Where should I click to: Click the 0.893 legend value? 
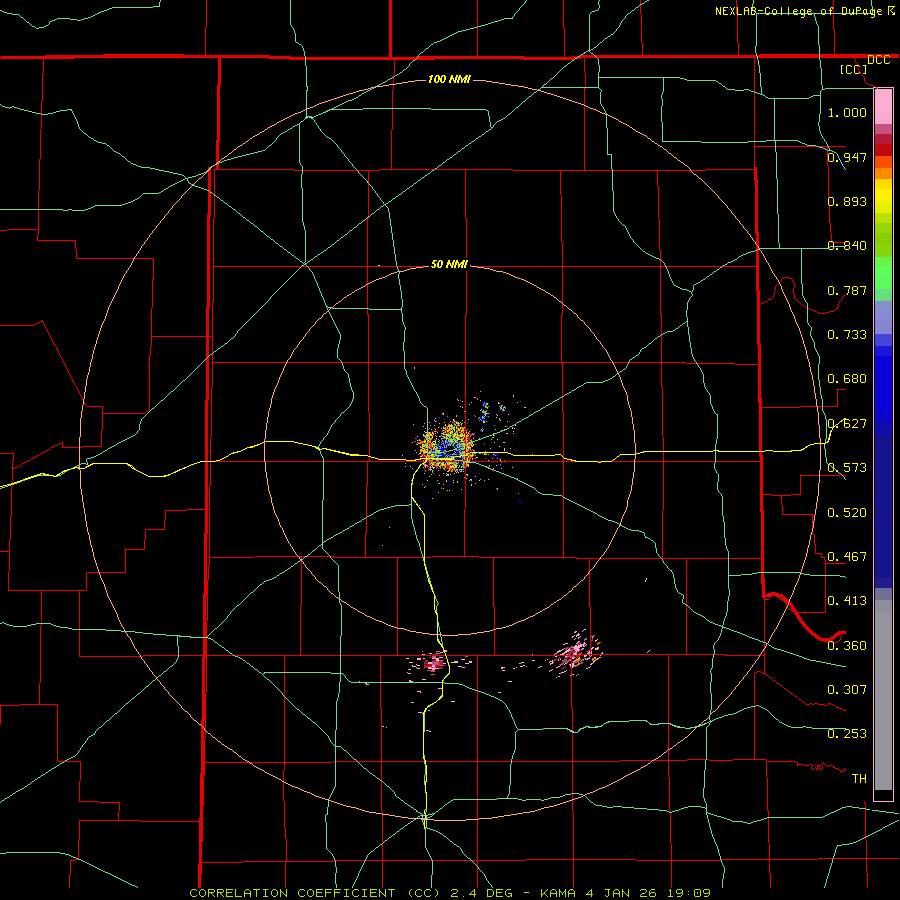pyautogui.click(x=847, y=201)
